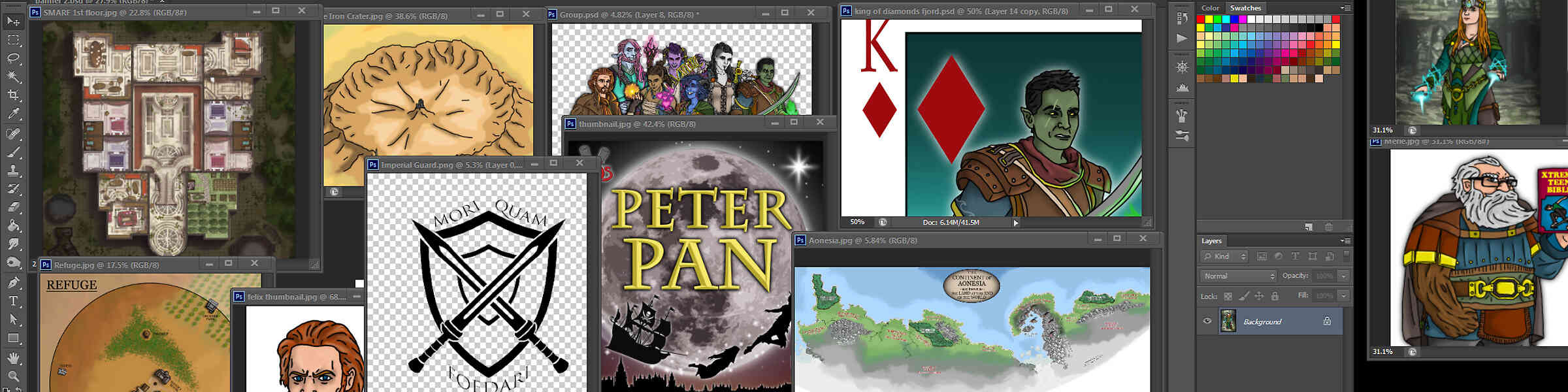Viewport: 1568px width, 392px height.
Task: Open the Normal blend mode dropdown
Action: click(1238, 276)
